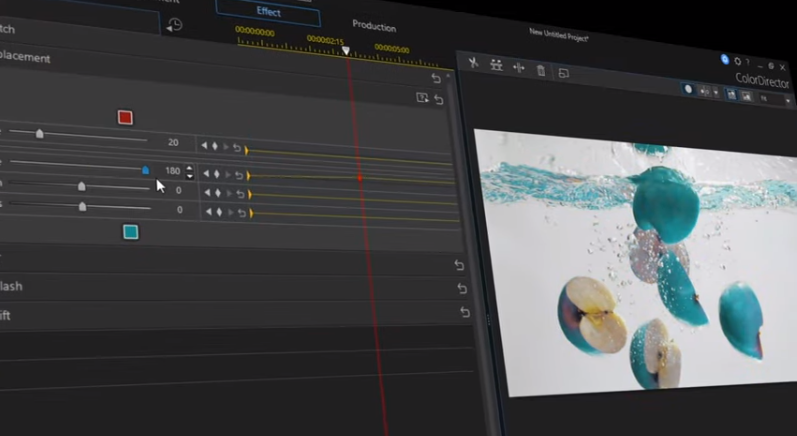Click the undock preview window icon
The width and height of the screenshot is (797, 436).
[x=563, y=73]
